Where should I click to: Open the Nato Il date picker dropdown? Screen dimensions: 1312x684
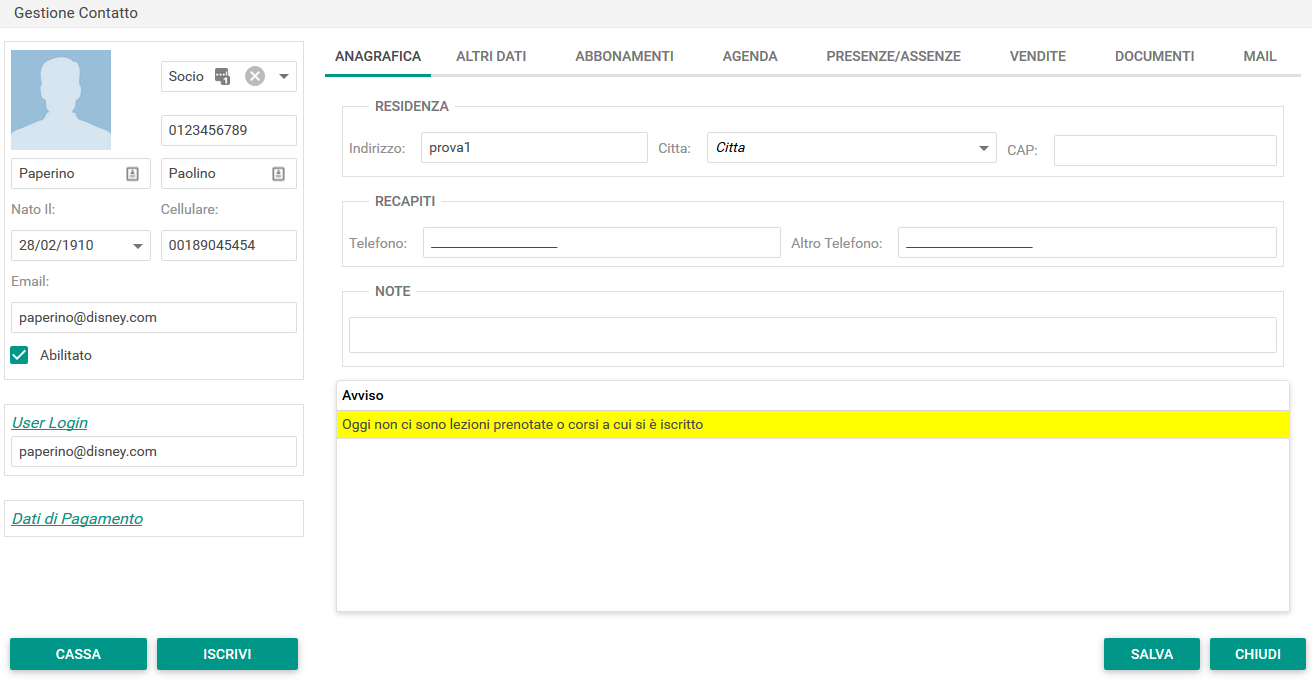(137, 245)
